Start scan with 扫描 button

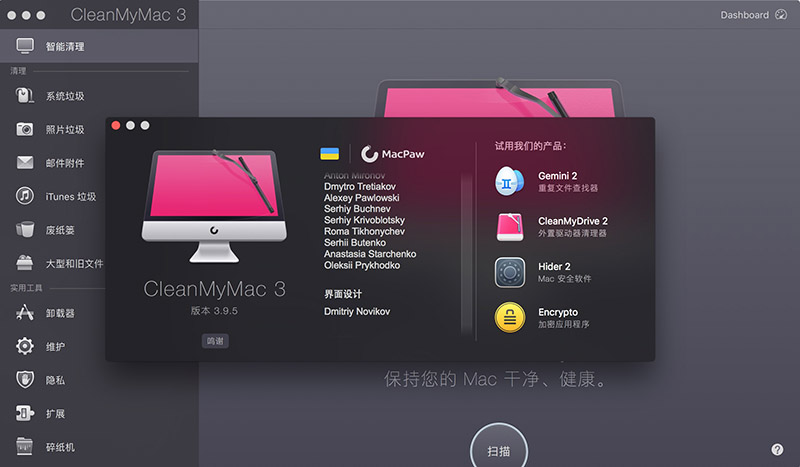point(498,450)
